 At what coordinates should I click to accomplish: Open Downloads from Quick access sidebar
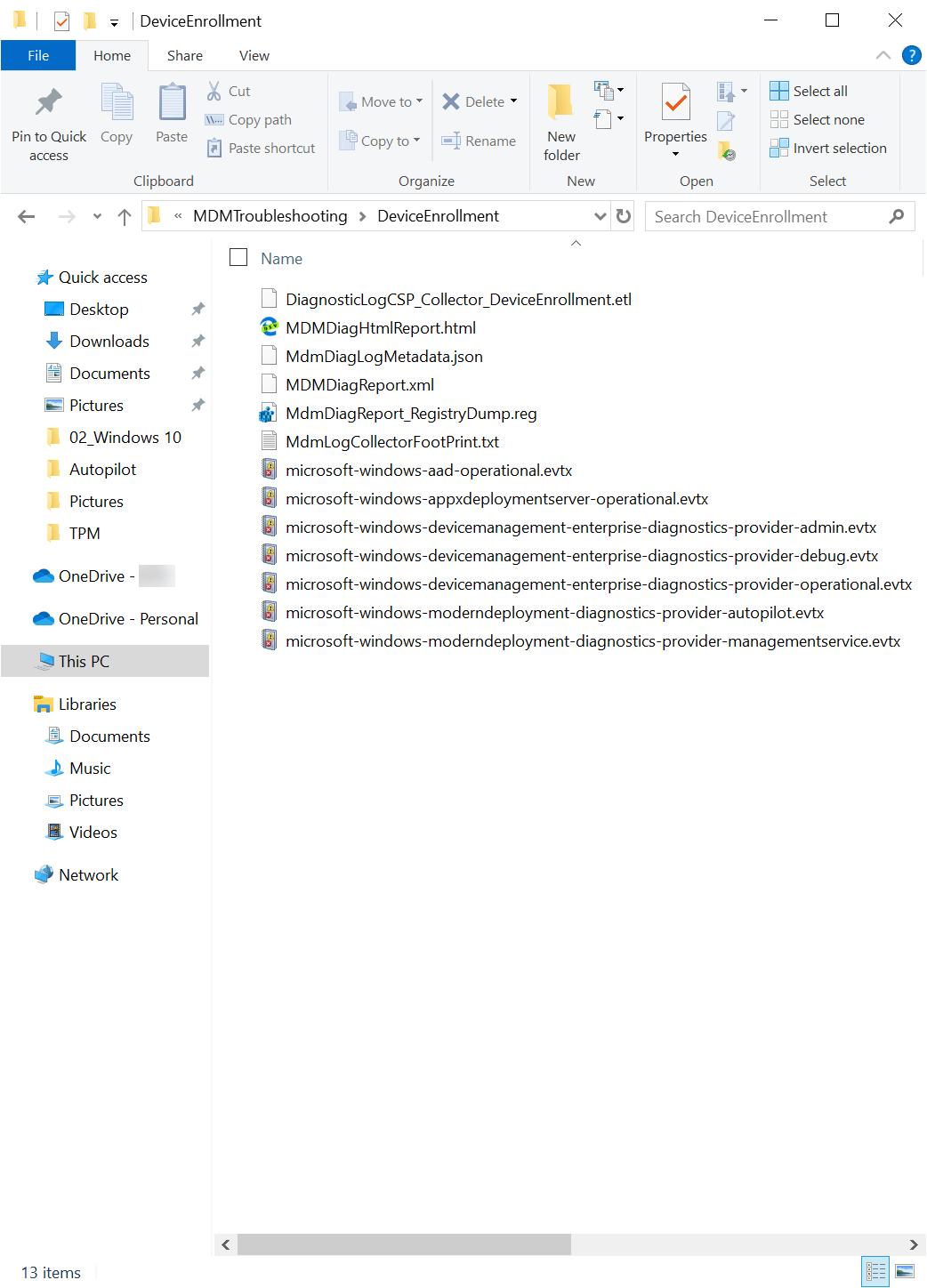coord(109,341)
